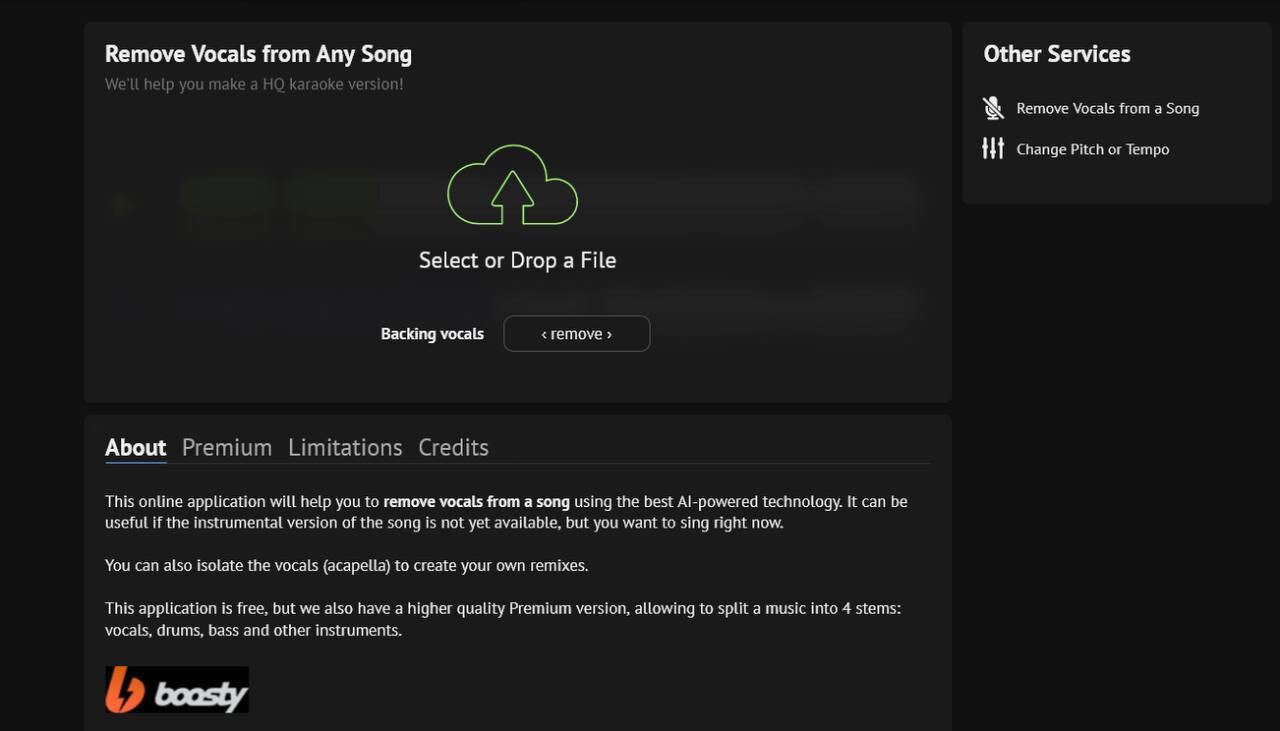Click the HQ karaoke version subtitle
The height and width of the screenshot is (731, 1280).
(x=254, y=84)
